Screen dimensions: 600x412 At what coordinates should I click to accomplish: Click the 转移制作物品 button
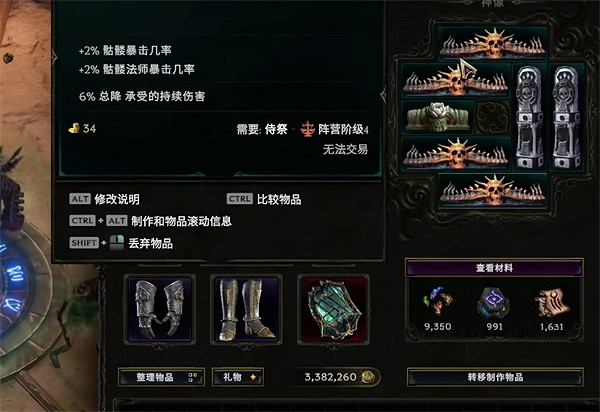tap(495, 377)
